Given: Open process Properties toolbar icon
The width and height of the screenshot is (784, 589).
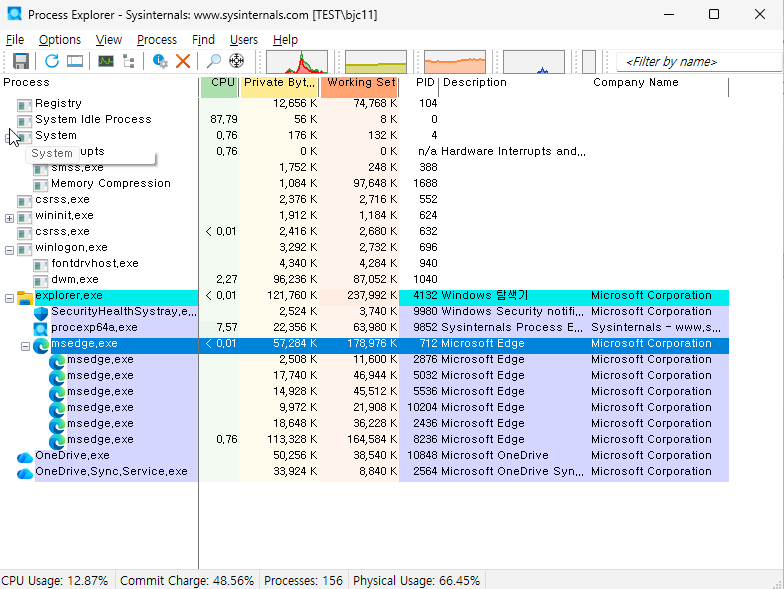Looking at the screenshot, I should [x=160, y=61].
